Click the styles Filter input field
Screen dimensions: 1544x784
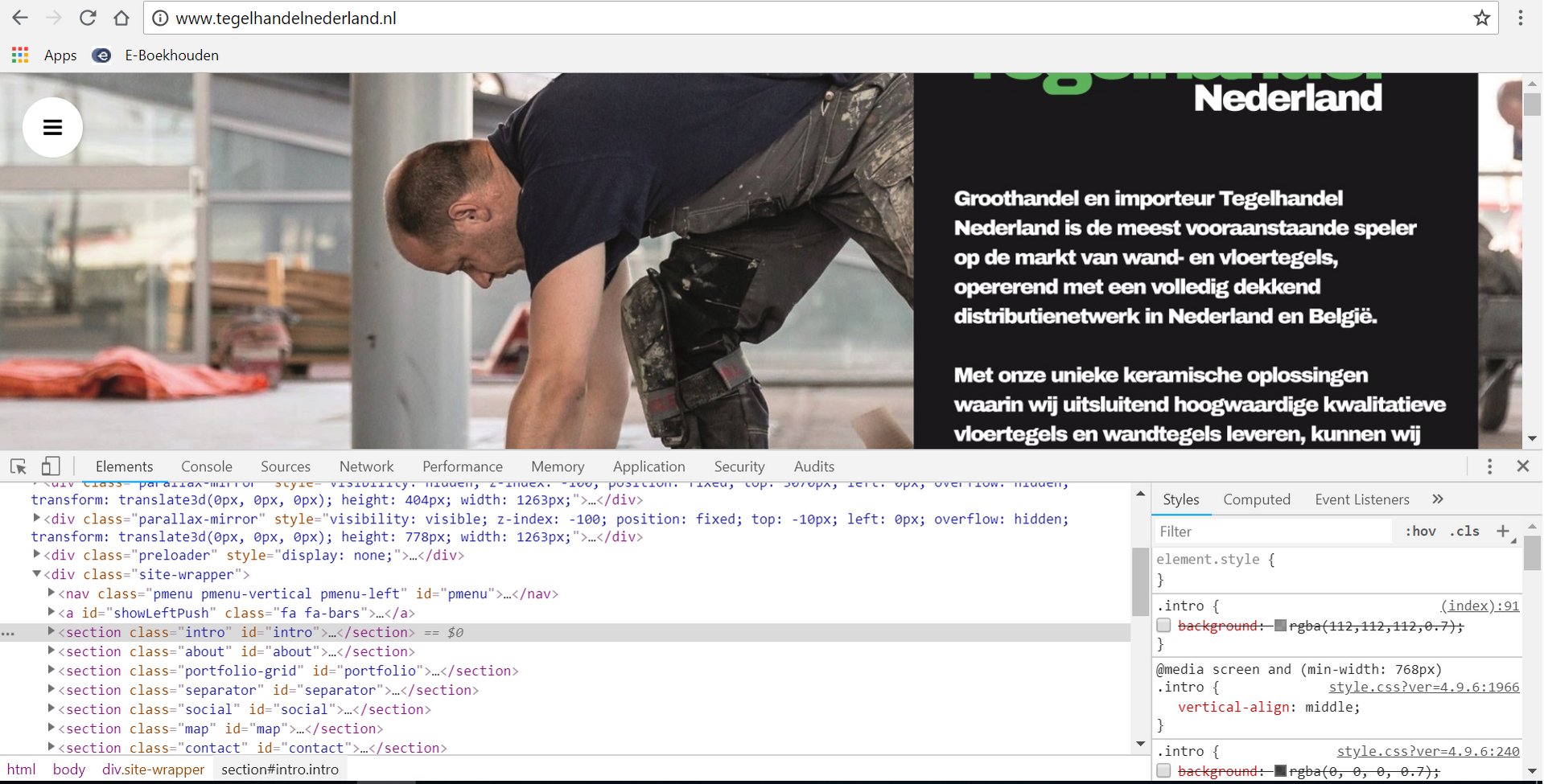pyautogui.click(x=1273, y=532)
